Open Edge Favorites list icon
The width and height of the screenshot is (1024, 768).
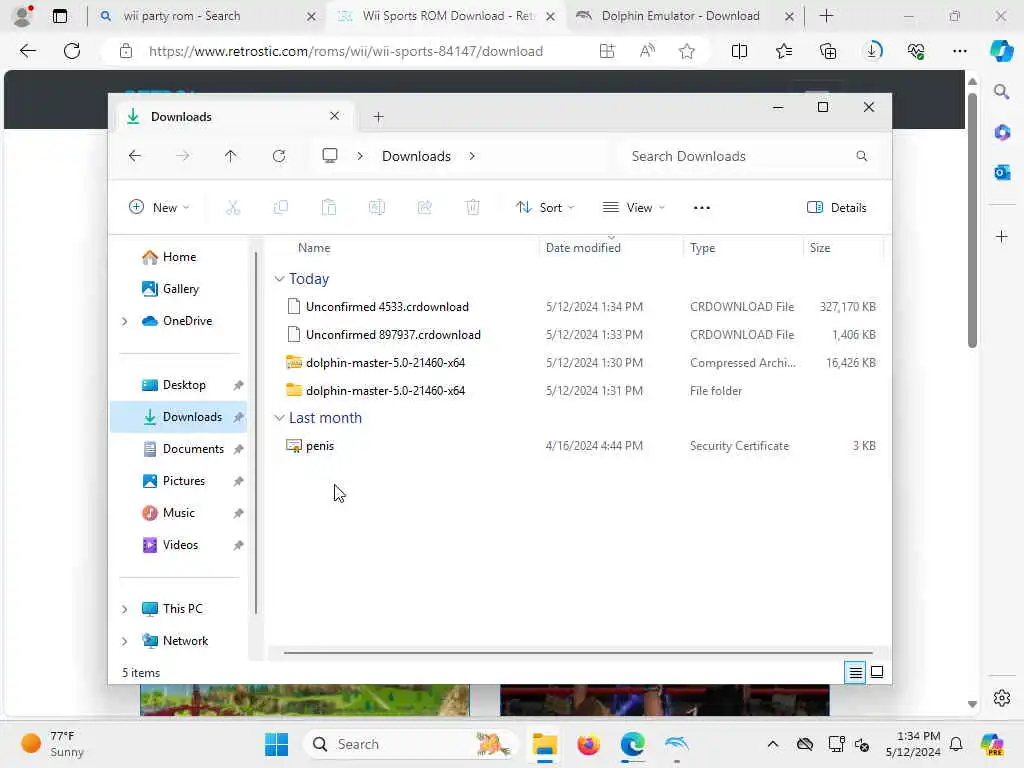pos(784,51)
